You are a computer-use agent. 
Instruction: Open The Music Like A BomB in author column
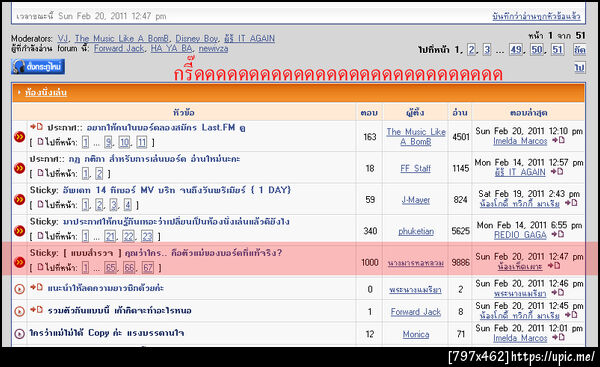click(x=416, y=137)
